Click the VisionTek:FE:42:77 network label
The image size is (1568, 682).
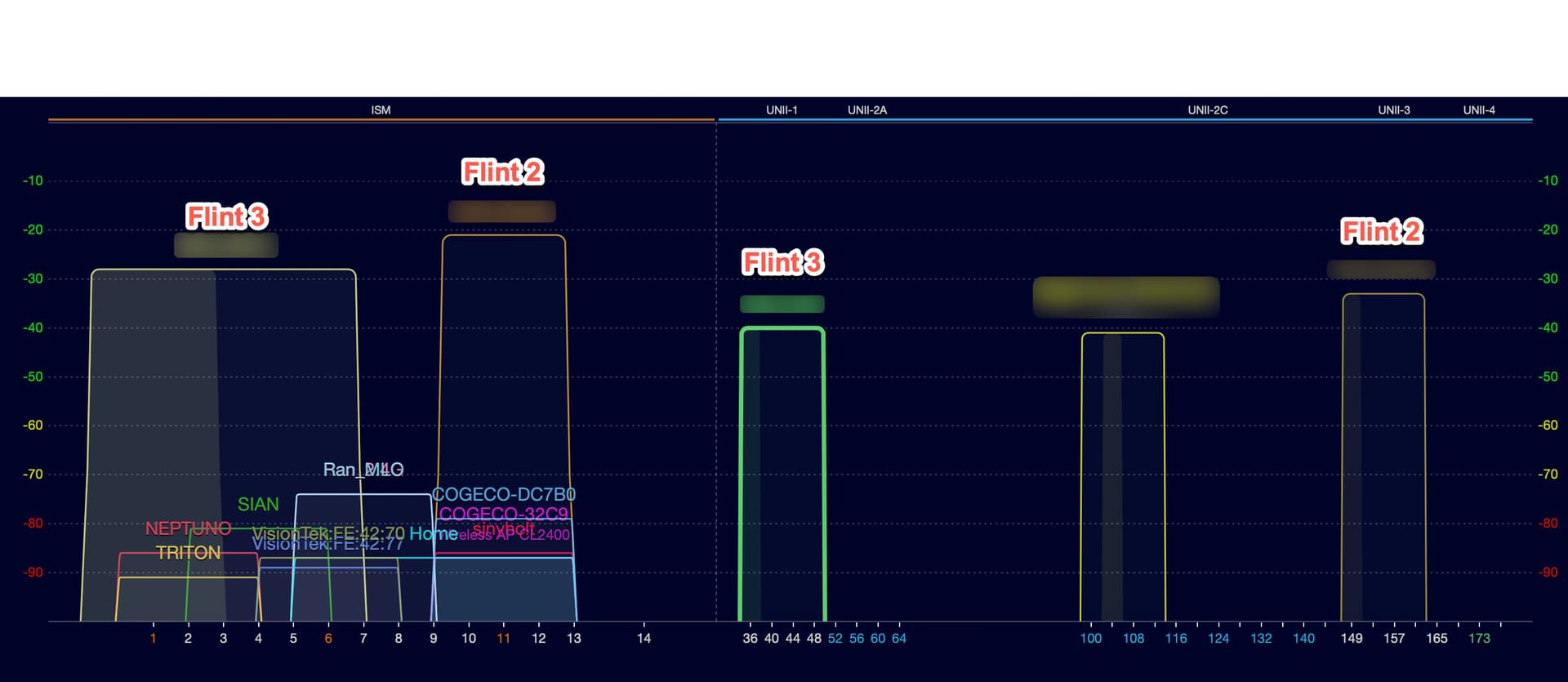tap(328, 544)
